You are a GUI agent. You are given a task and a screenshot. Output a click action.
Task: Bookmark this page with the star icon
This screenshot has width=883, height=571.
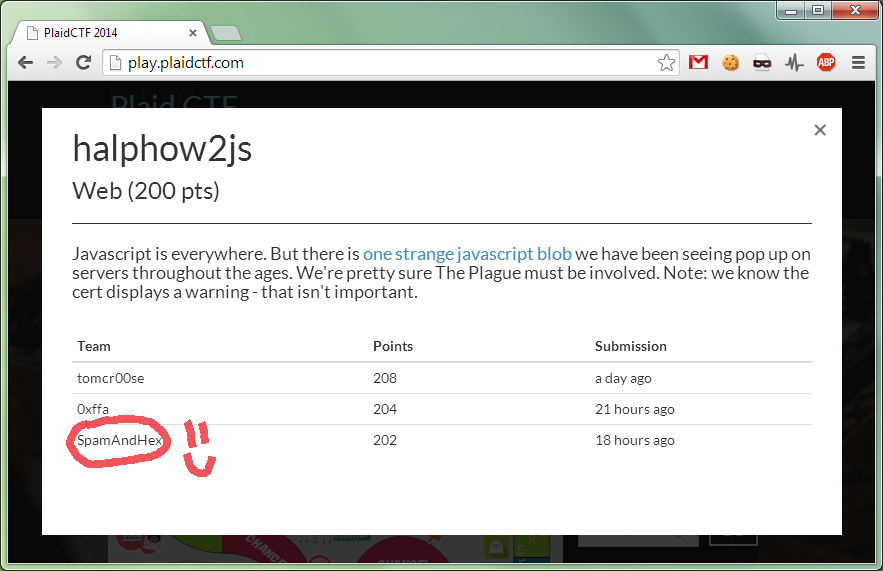pyautogui.click(x=666, y=63)
